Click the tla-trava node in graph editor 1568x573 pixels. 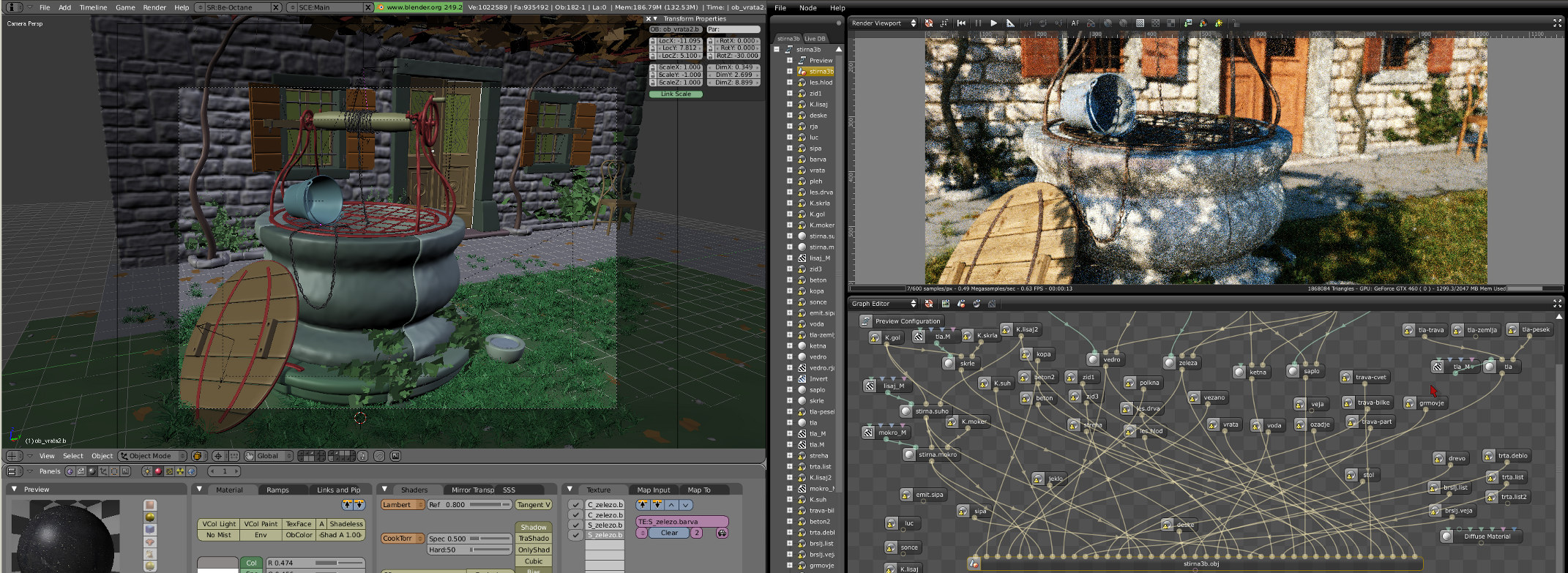click(1424, 330)
